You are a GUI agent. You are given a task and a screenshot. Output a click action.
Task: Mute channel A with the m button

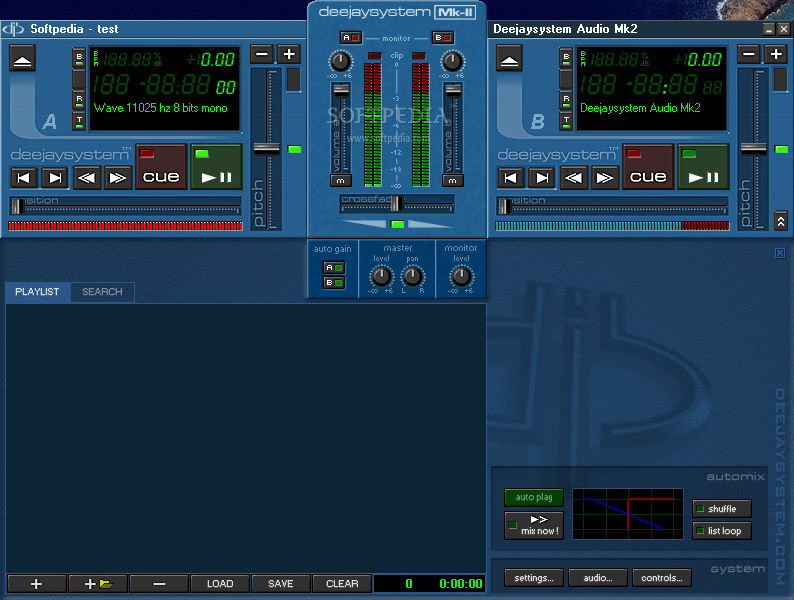click(x=340, y=181)
